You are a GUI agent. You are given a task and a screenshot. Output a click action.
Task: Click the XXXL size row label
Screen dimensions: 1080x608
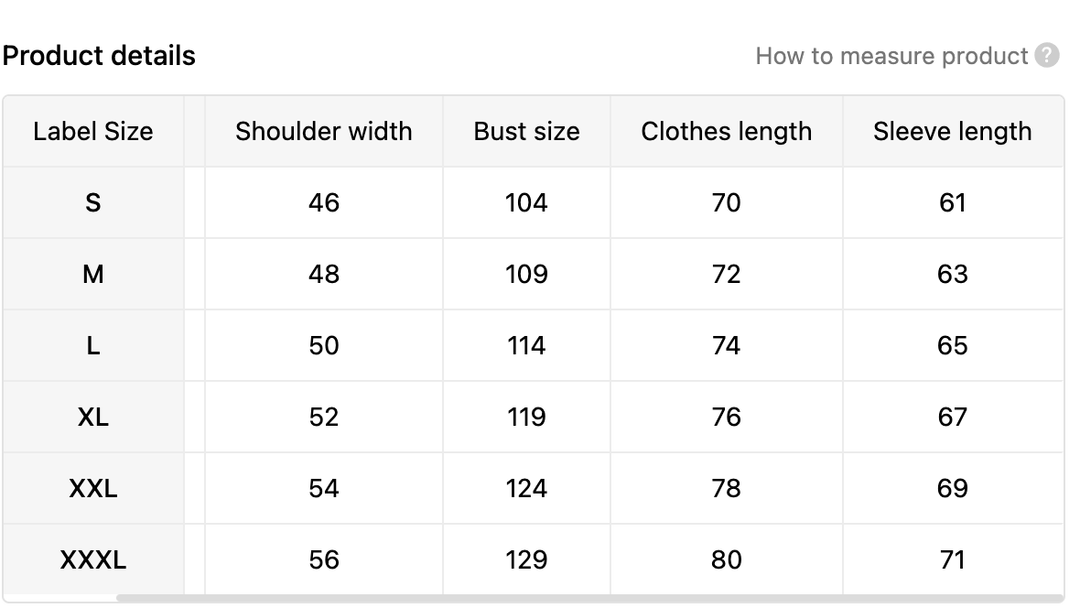point(93,560)
